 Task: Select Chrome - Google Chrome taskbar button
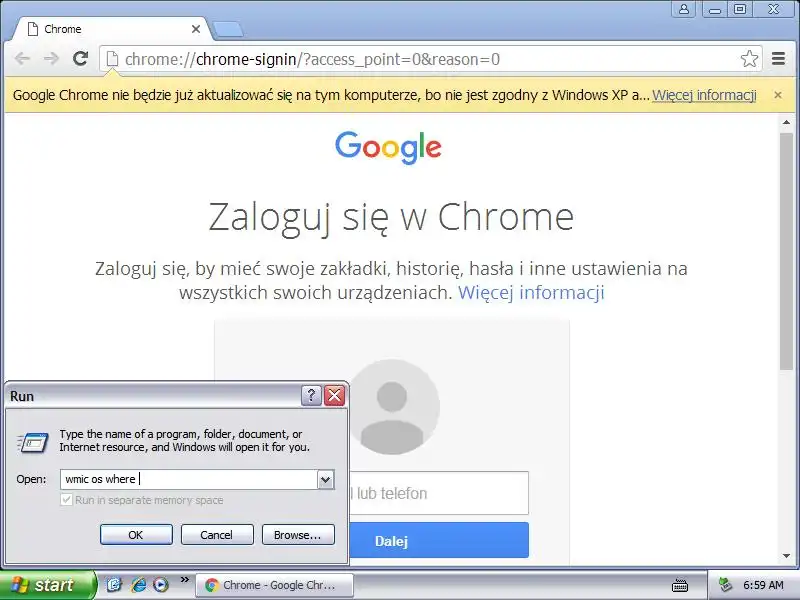[x=274, y=585]
